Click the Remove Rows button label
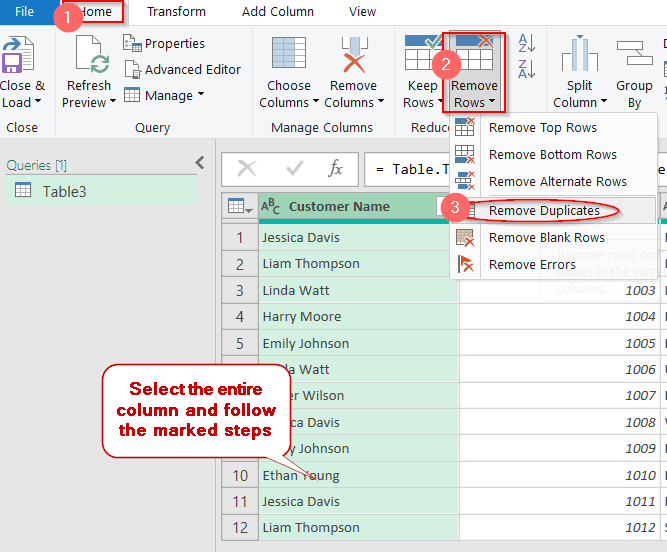 (474, 94)
